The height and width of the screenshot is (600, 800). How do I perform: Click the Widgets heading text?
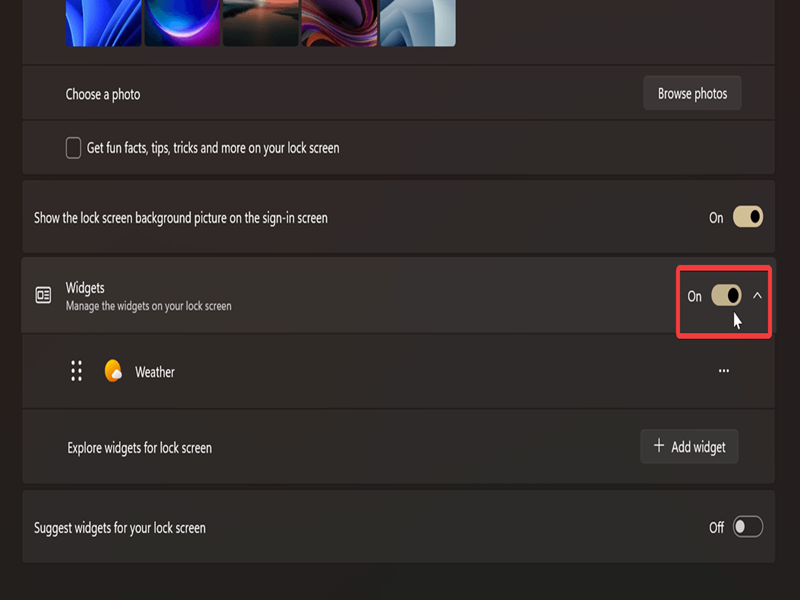point(85,288)
